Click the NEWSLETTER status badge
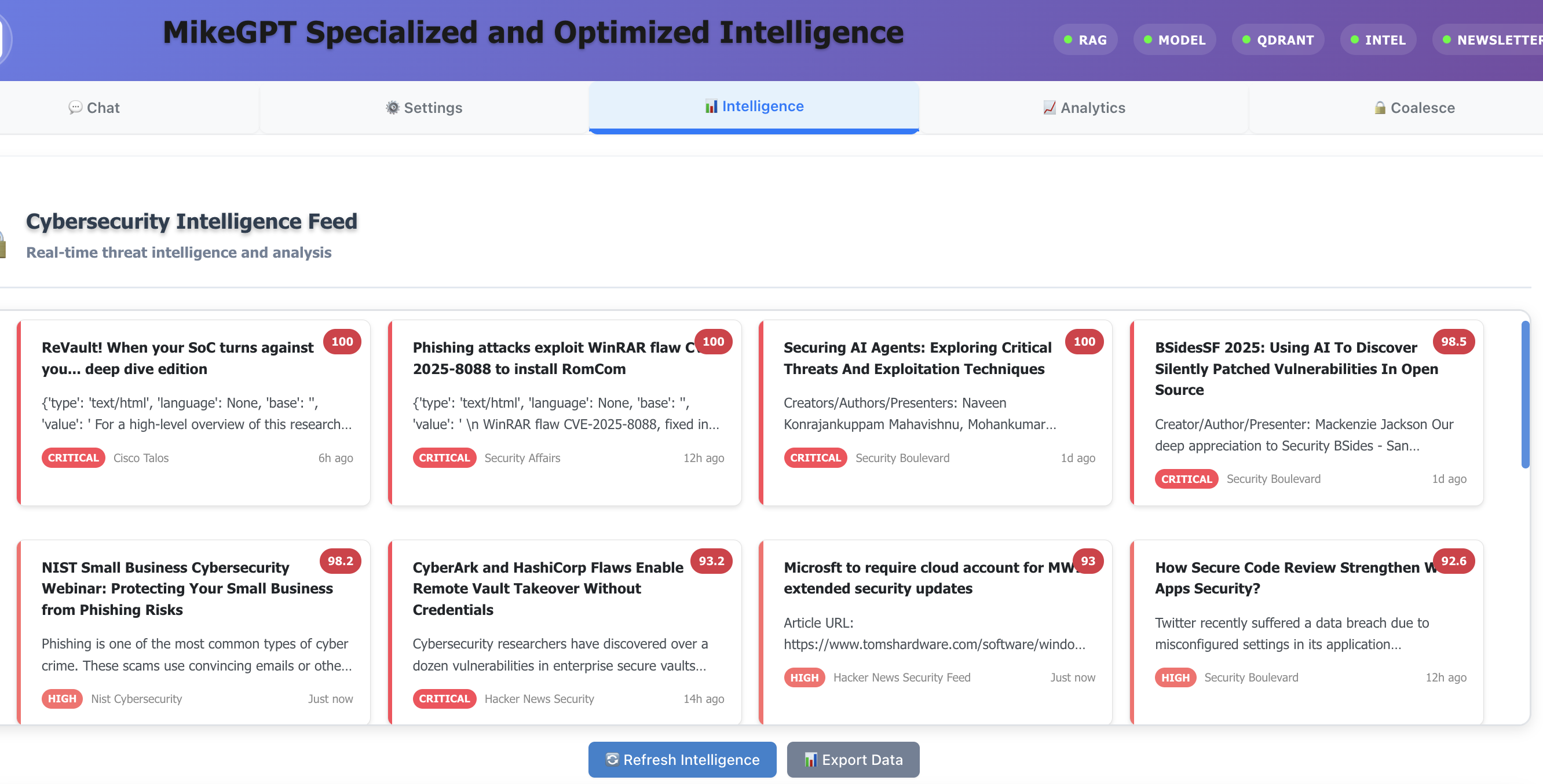1543x784 pixels. (1491, 40)
